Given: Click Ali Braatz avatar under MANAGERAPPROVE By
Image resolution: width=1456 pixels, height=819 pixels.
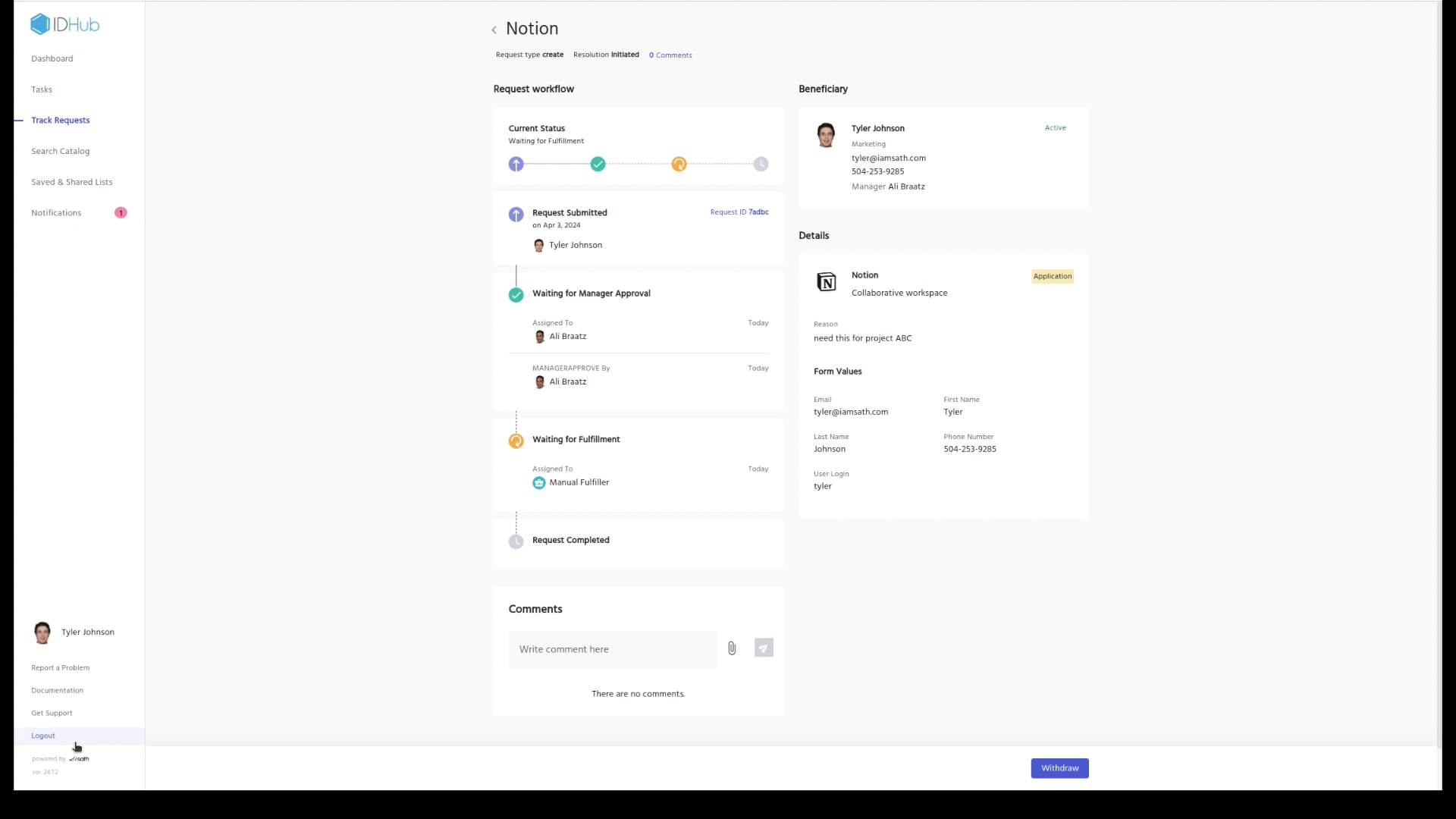Looking at the screenshot, I should pos(539,382).
